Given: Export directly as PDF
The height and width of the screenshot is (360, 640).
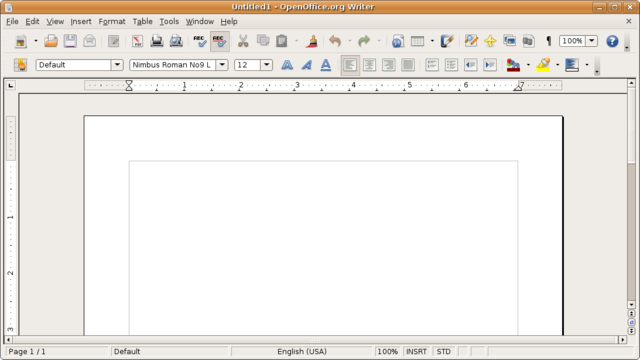Looking at the screenshot, I should (x=137, y=41).
